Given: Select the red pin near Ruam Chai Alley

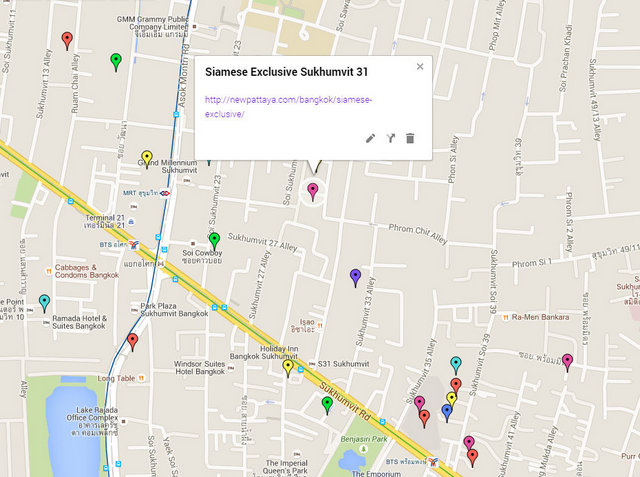Looking at the screenshot, I should [x=67, y=41].
